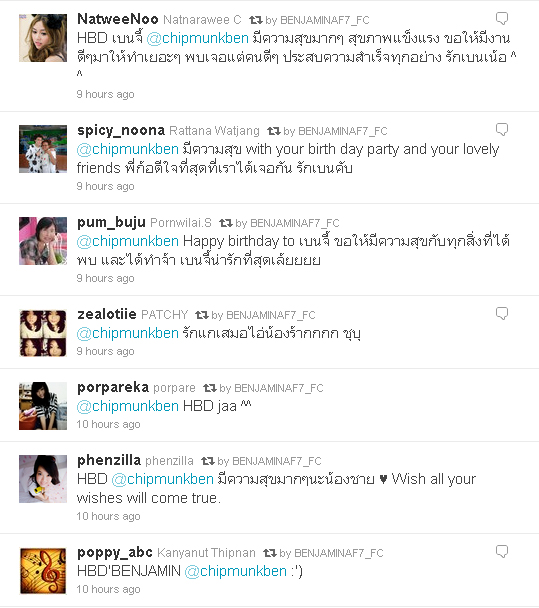The width and height of the screenshot is (539, 608).
Task: Click the retweet icon beside Pornwilai.S
Action: tap(226, 223)
